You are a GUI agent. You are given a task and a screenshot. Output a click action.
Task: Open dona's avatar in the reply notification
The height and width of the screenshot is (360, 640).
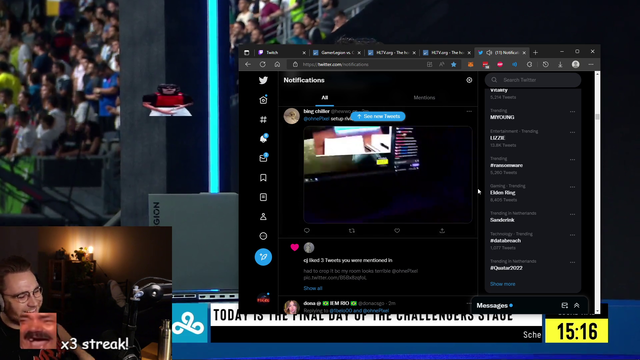[292, 307]
